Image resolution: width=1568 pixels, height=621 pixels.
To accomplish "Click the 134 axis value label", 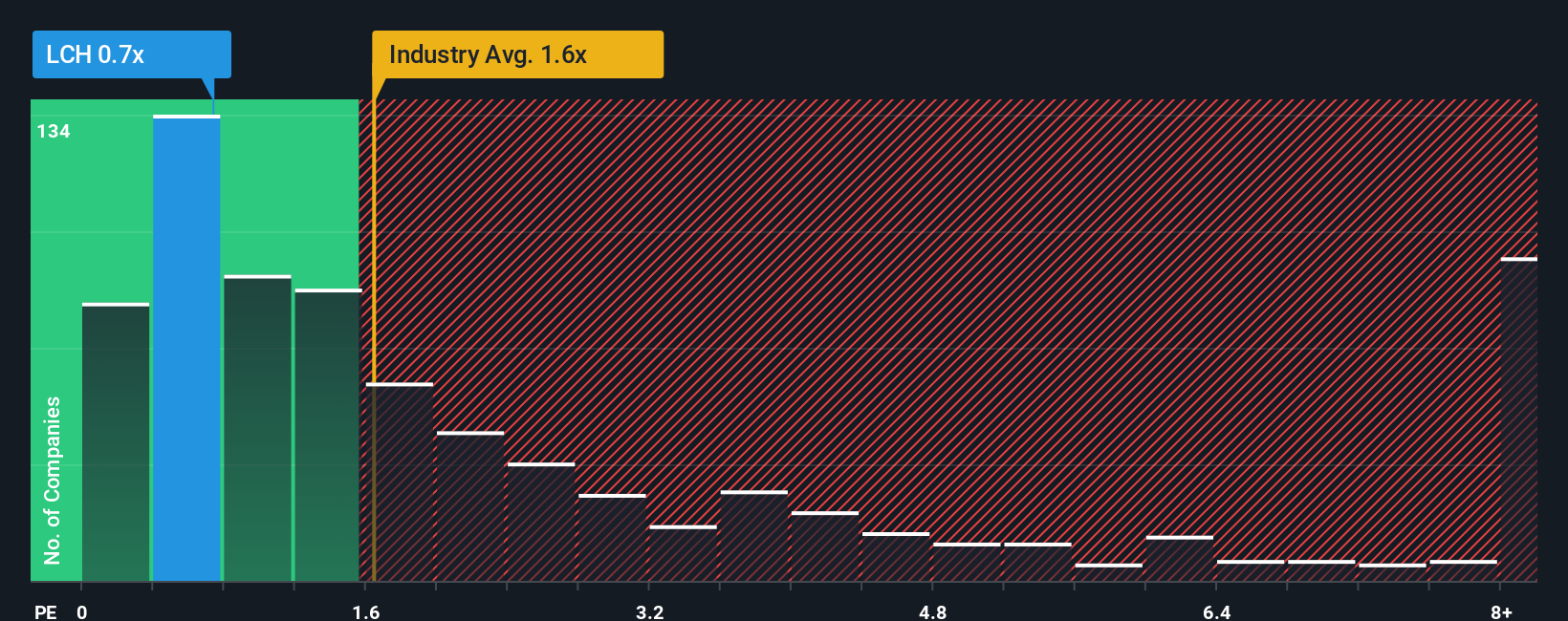I will click(54, 131).
